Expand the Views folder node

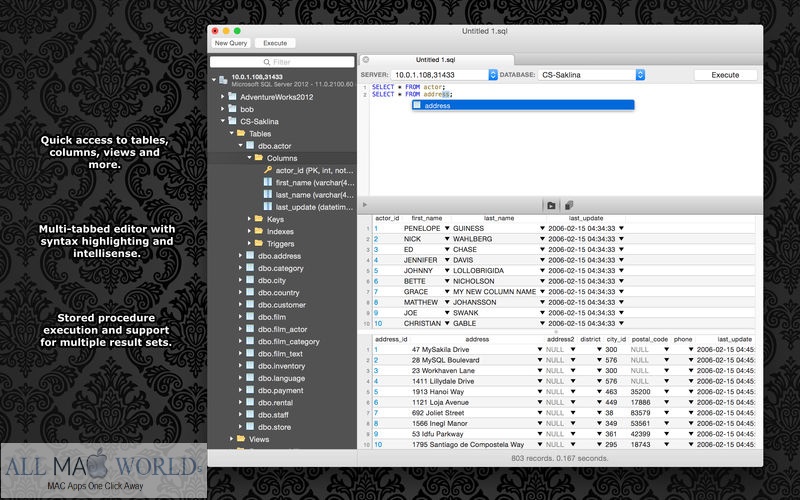(x=232, y=439)
